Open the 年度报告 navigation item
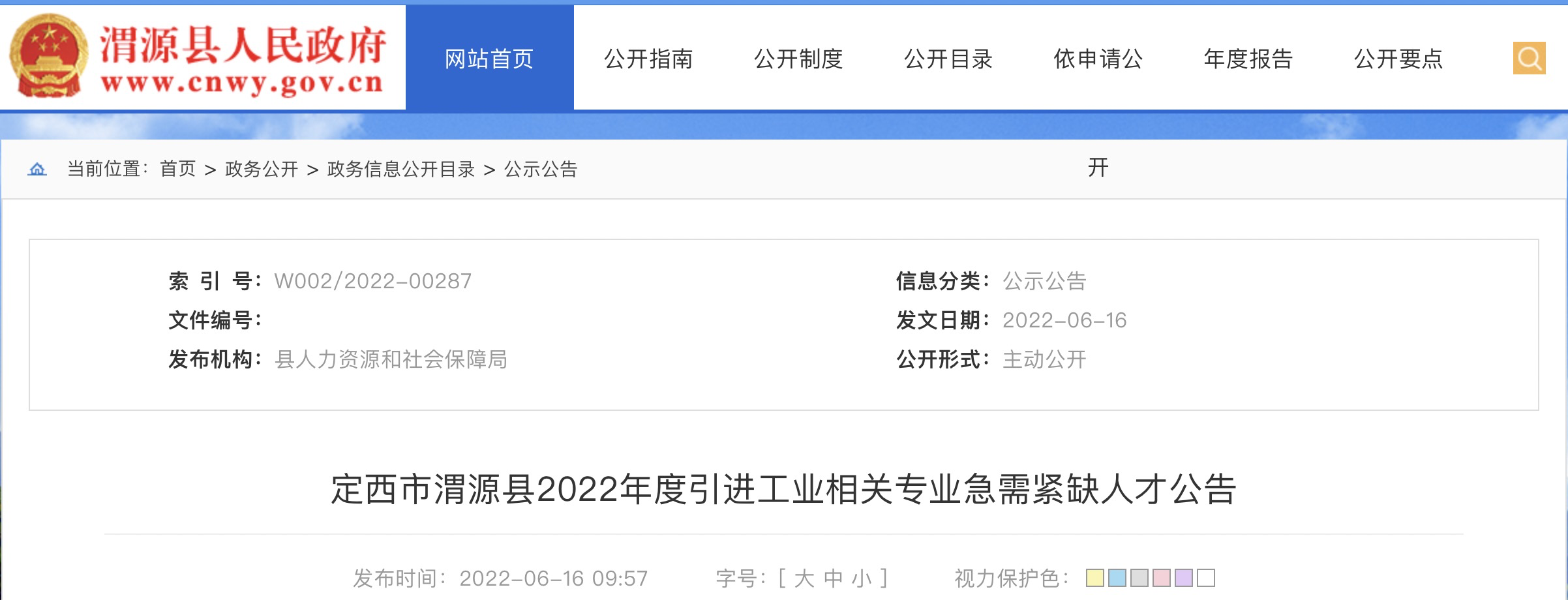 [1248, 59]
